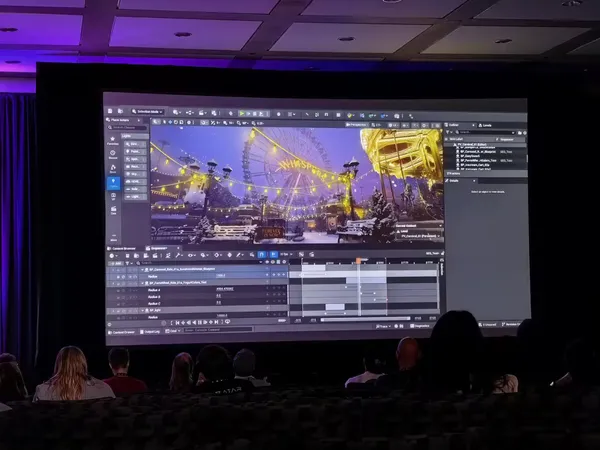The height and width of the screenshot is (450, 600).
Task: Click Sequencer play-reverse button
Action: pos(194,323)
